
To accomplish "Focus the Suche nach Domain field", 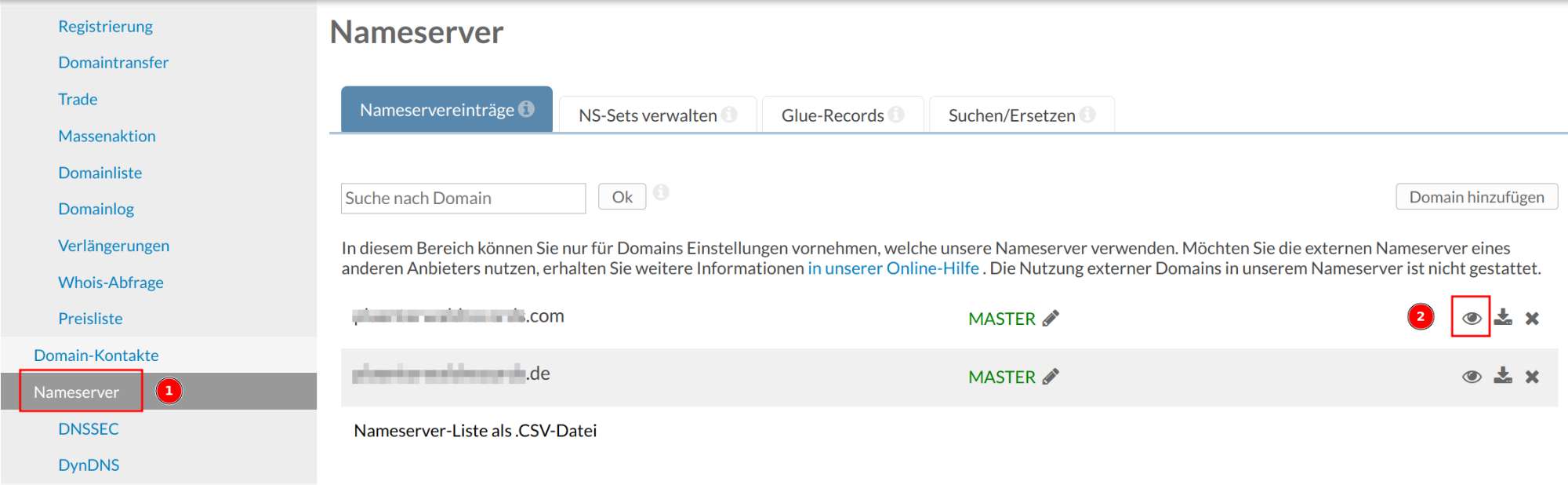I will (x=463, y=199).
